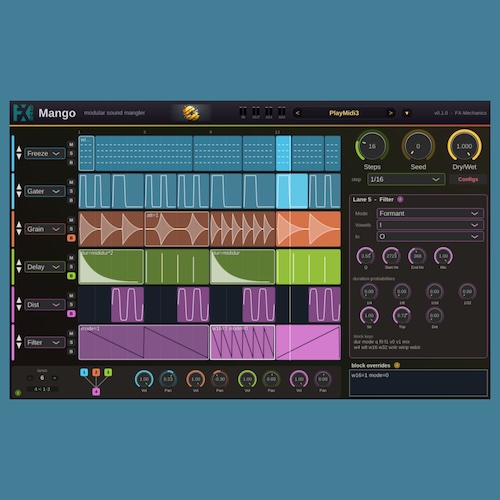Mute the Gater lane
The height and width of the screenshot is (500, 500).
(71, 182)
